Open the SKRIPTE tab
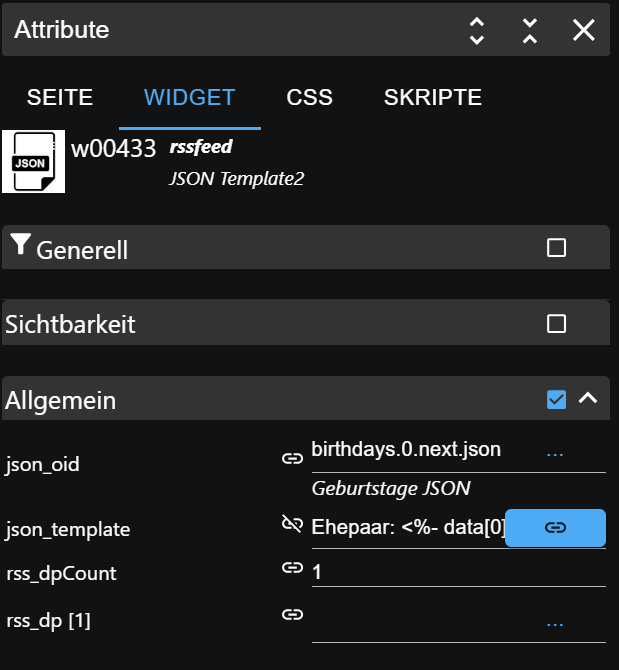Viewport: 619px width, 670px height. (433, 98)
